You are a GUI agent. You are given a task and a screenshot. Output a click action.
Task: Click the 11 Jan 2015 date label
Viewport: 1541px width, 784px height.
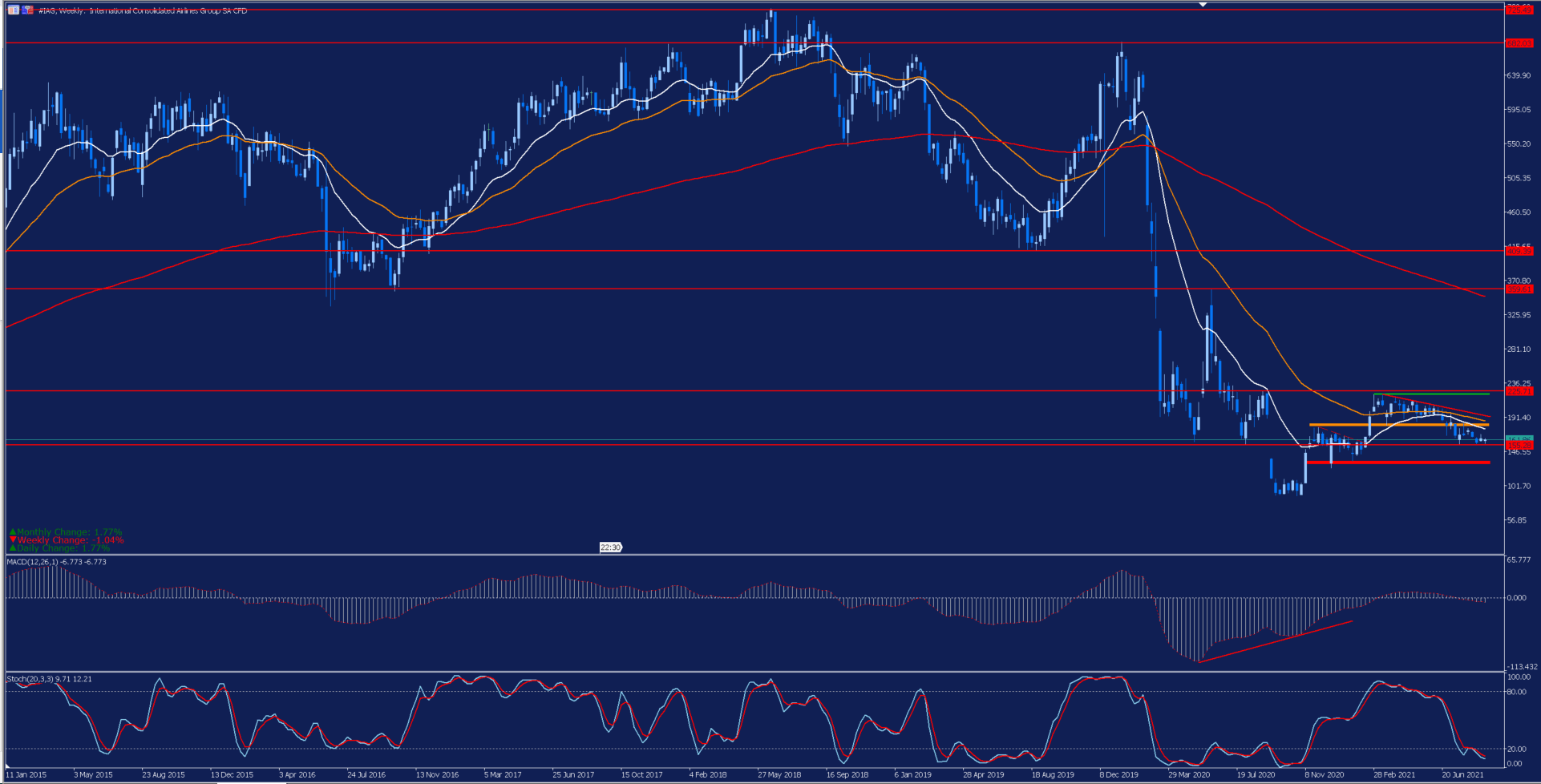[26, 775]
